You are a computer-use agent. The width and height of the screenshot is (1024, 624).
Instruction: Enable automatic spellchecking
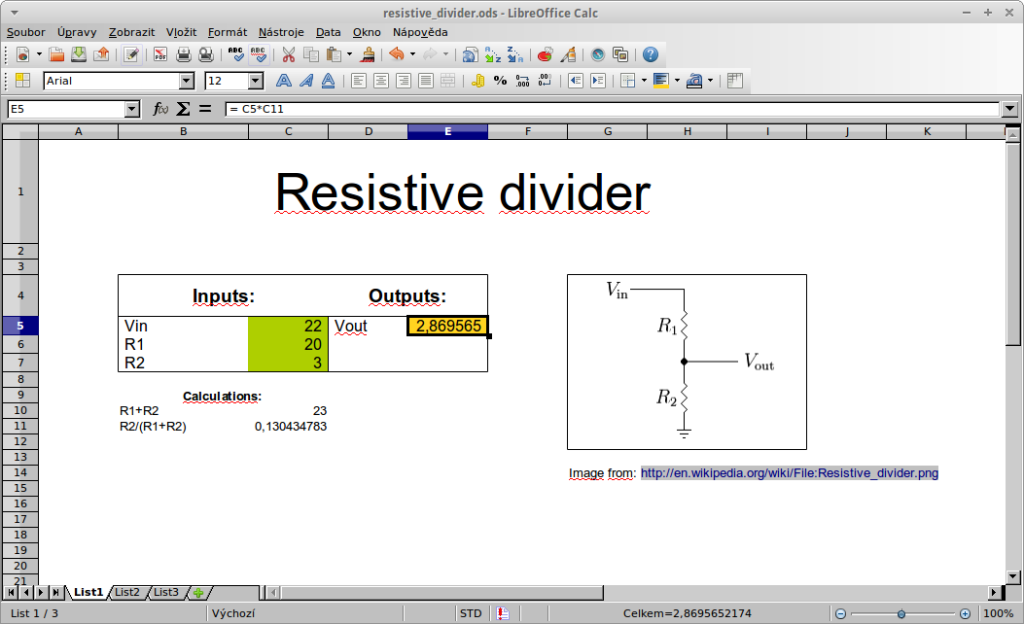tap(259, 55)
